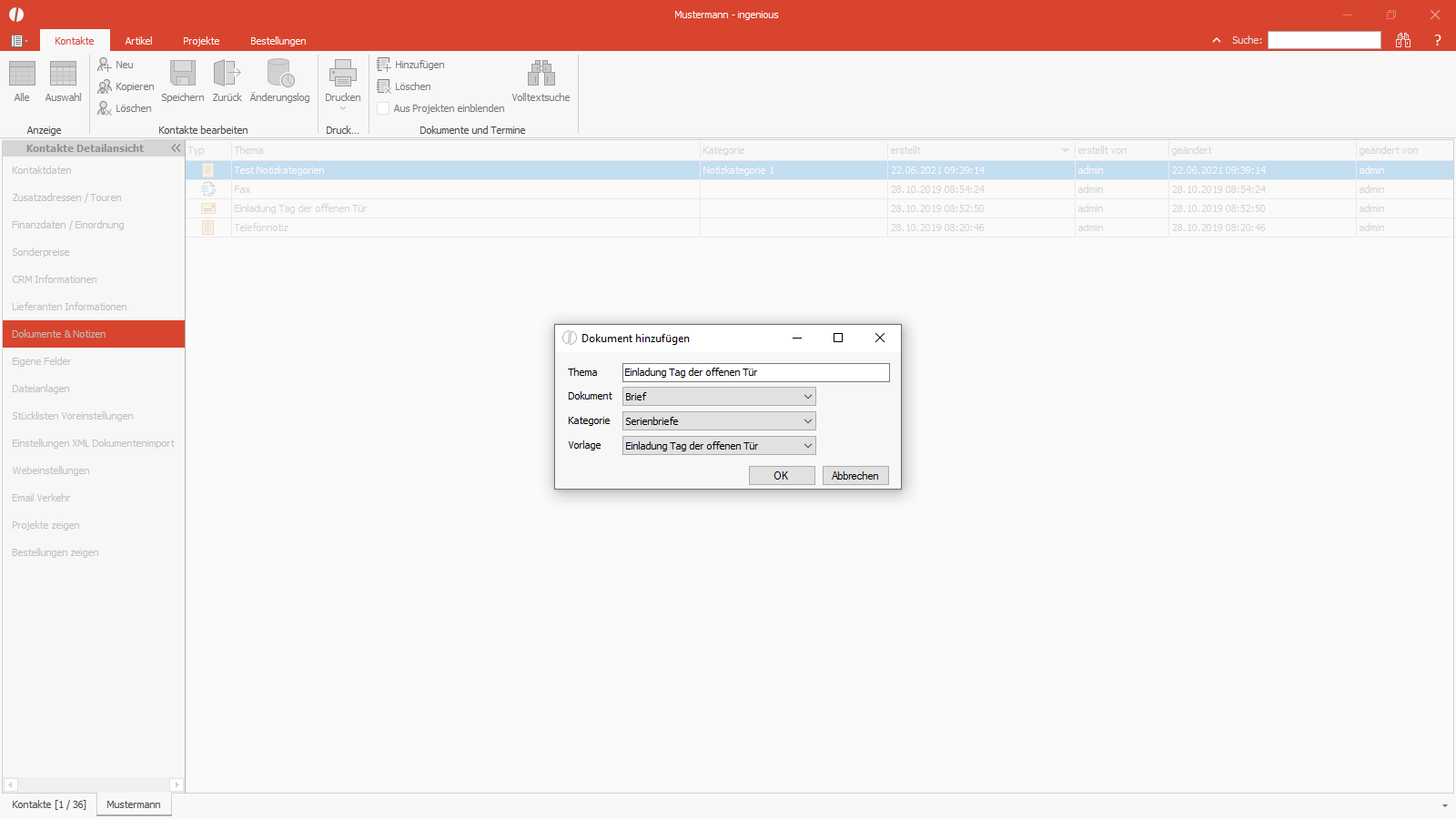Open the Dokument dropdown showing Brief
The width and height of the screenshot is (1456, 819).
point(719,397)
